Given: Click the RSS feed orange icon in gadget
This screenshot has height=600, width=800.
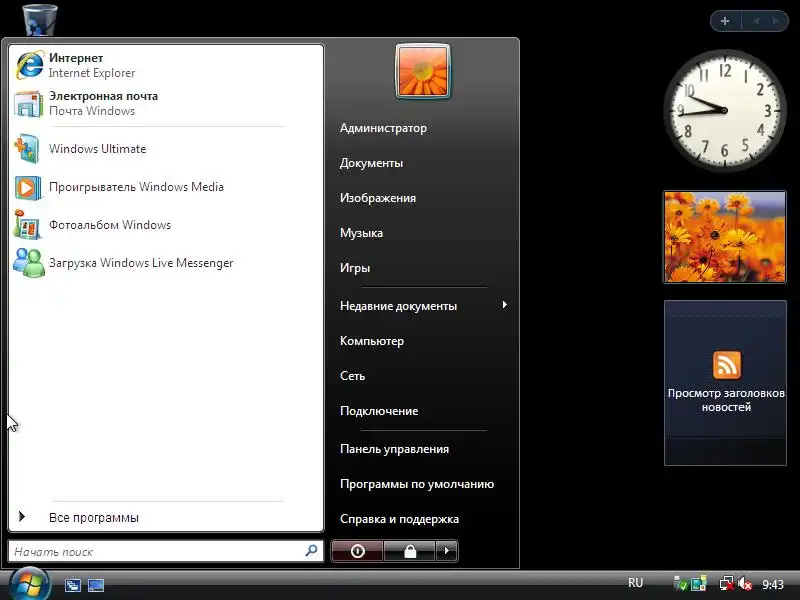Looking at the screenshot, I should tap(727, 365).
